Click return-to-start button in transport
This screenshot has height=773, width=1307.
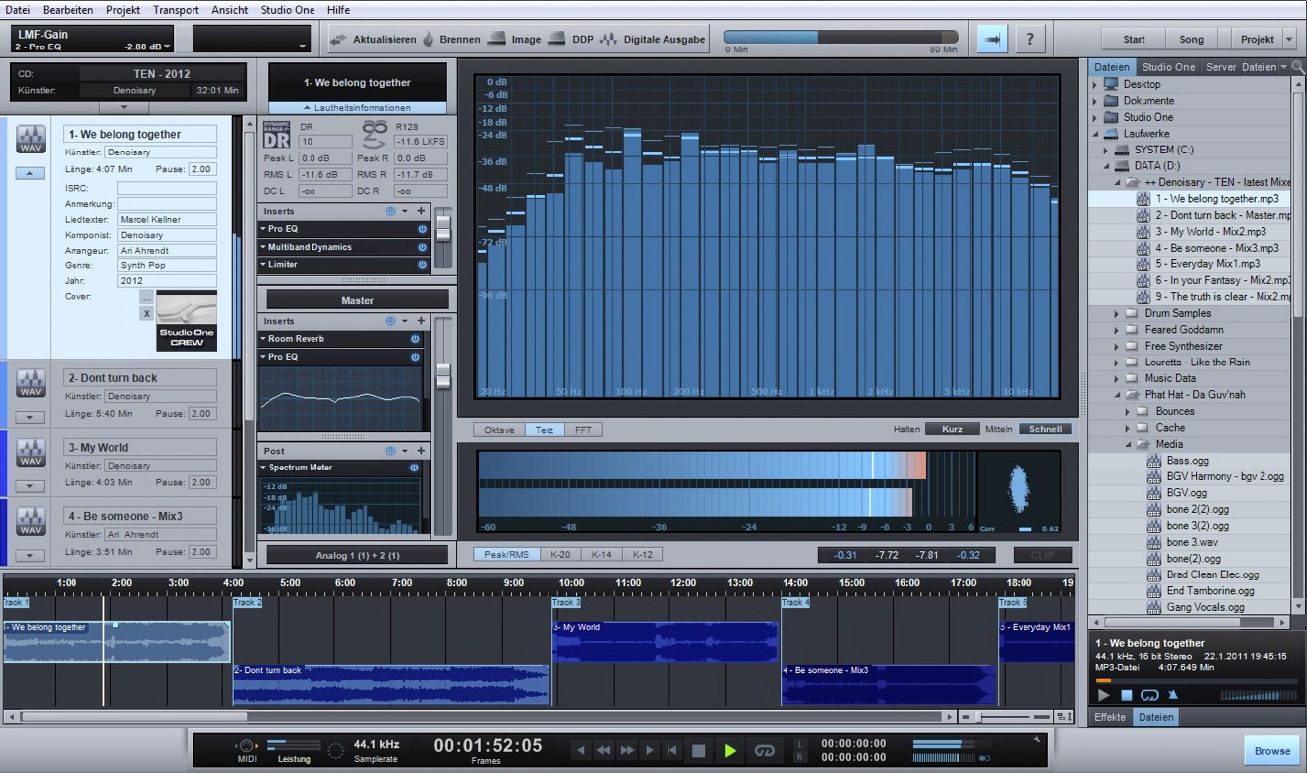pyautogui.click(x=673, y=750)
